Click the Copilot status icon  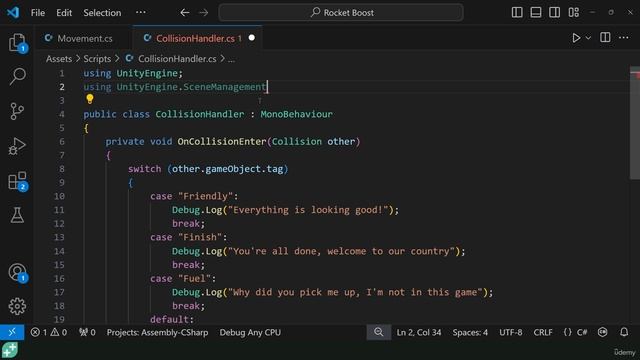coord(602,332)
